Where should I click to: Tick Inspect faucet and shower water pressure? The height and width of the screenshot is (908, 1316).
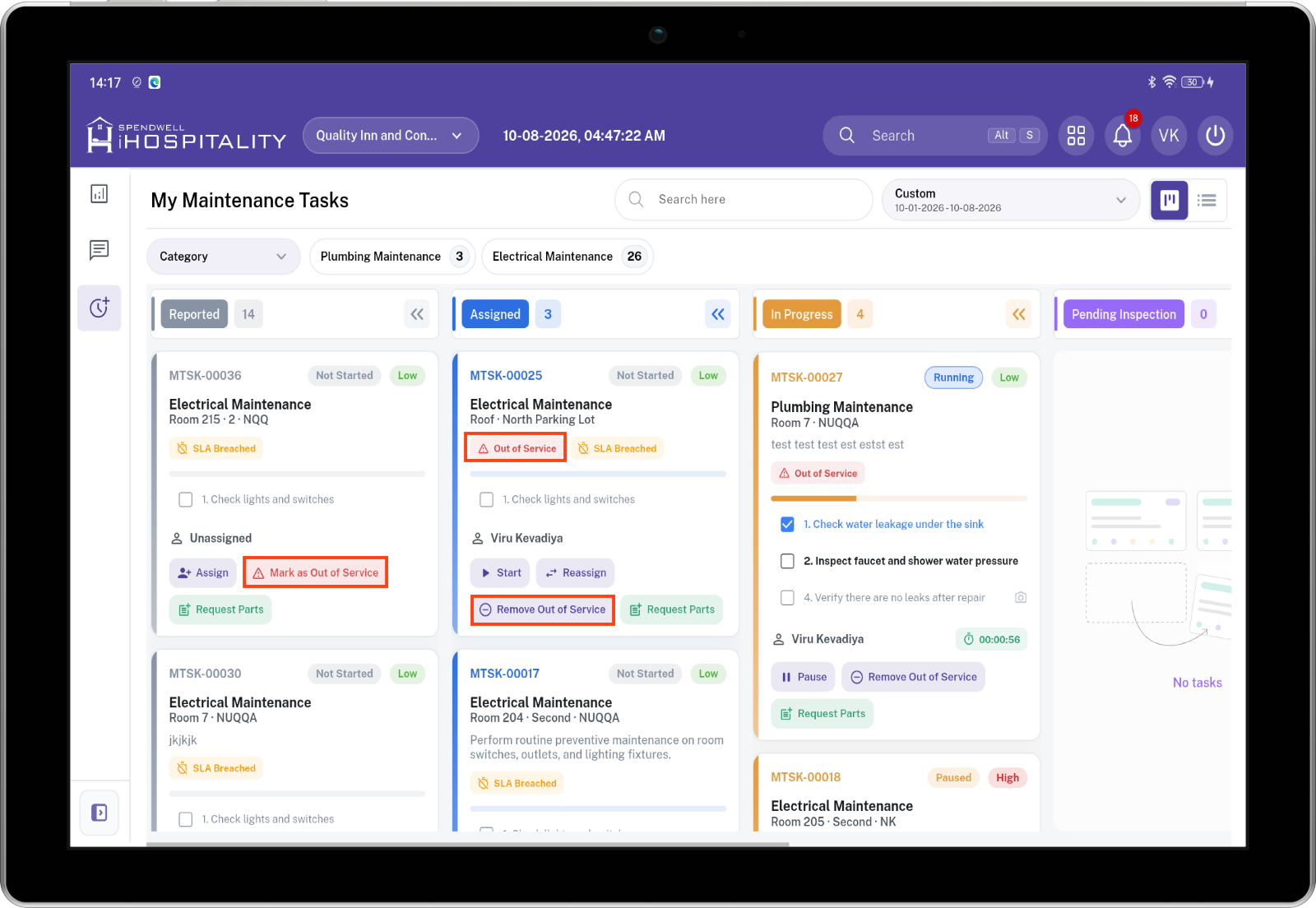coord(787,561)
